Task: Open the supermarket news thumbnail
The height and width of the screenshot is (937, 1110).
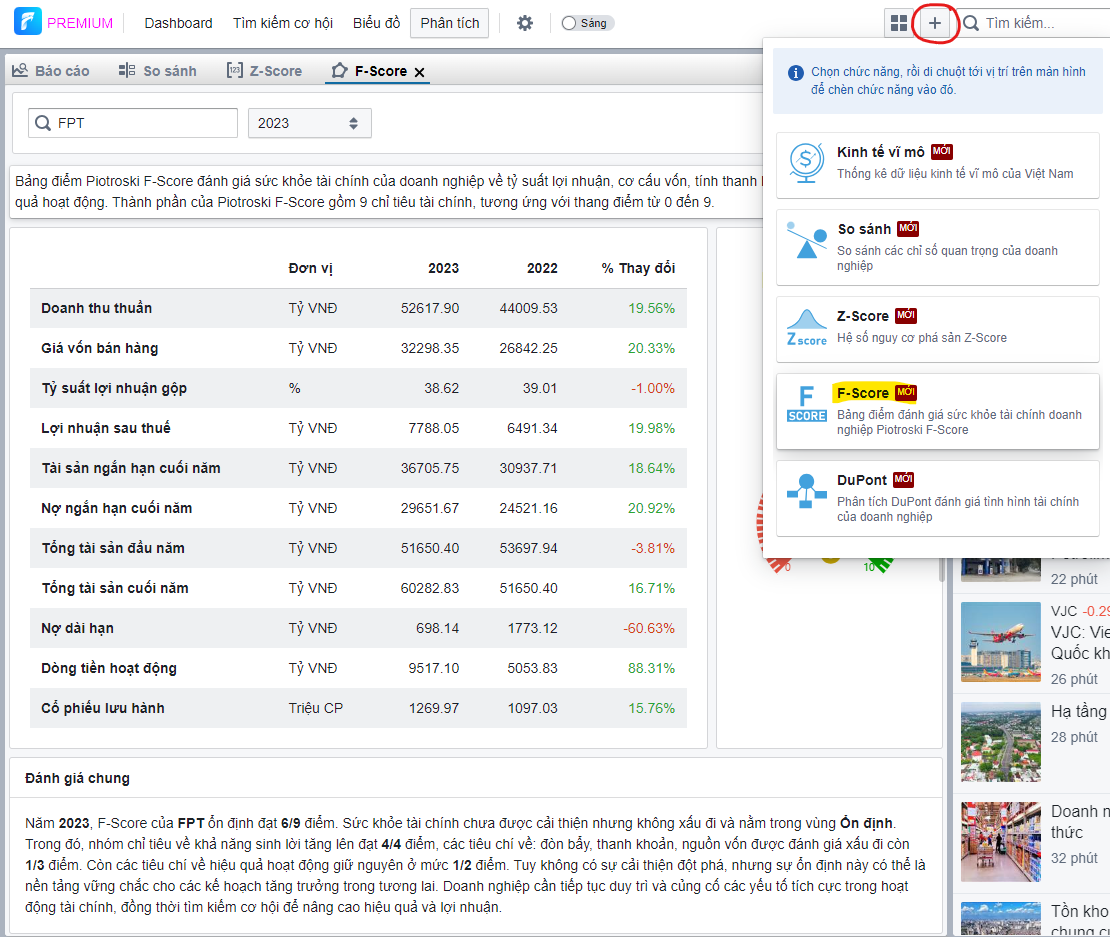Action: [1001, 841]
